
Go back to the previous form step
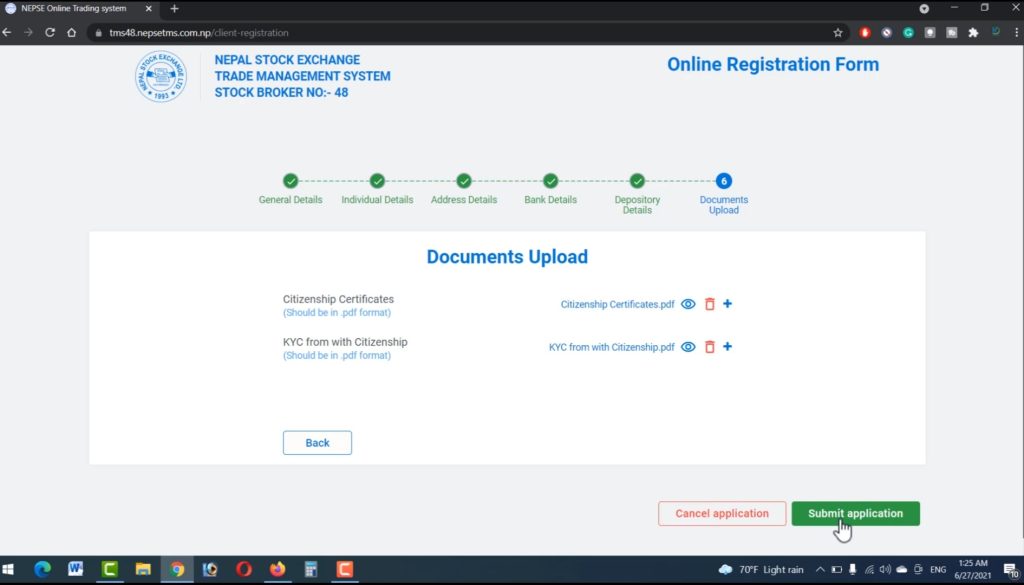pyautogui.click(x=317, y=443)
